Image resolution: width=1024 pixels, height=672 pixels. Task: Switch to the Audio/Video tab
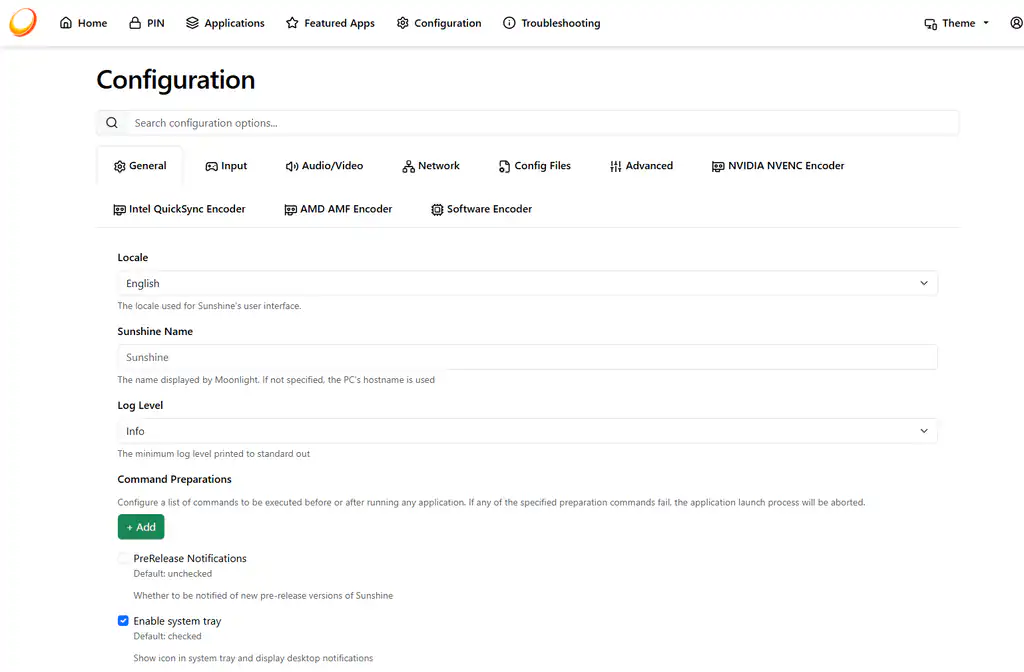325,166
